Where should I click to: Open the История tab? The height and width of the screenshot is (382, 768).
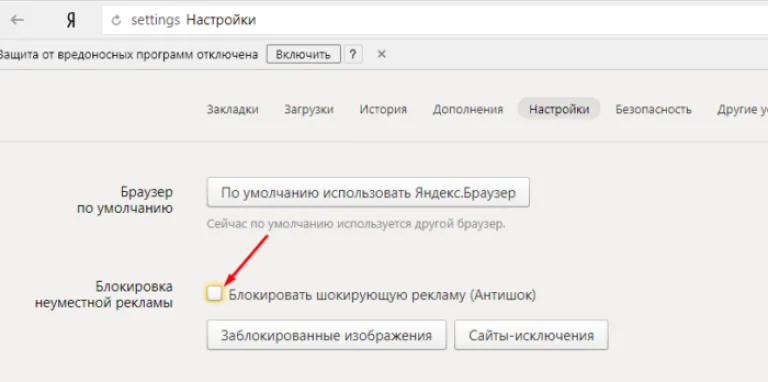click(x=383, y=109)
